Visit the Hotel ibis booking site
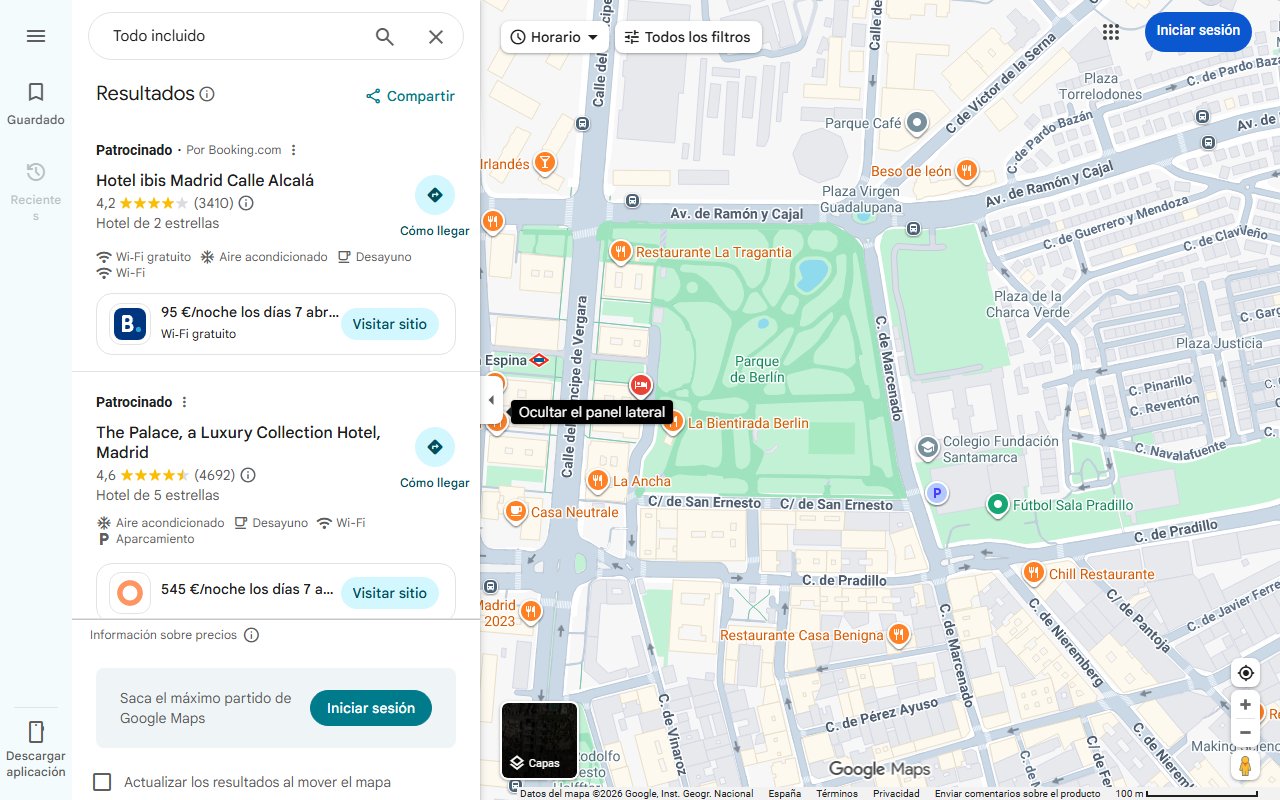Image resolution: width=1280 pixels, height=800 pixels. [390, 324]
